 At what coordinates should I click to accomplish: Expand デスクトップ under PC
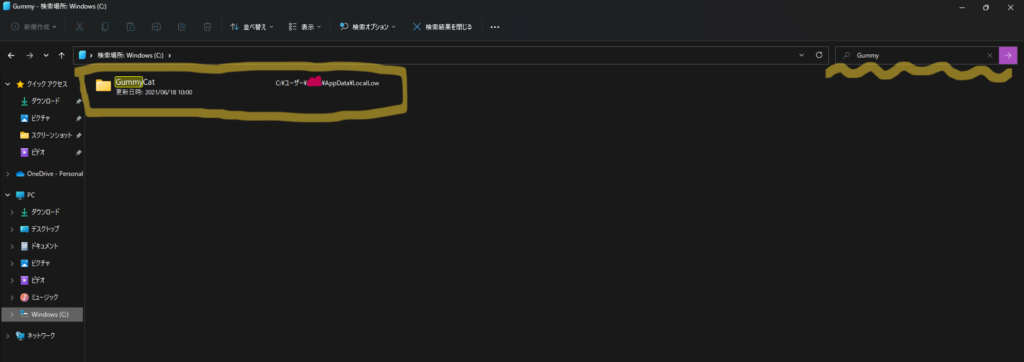(x=12, y=229)
